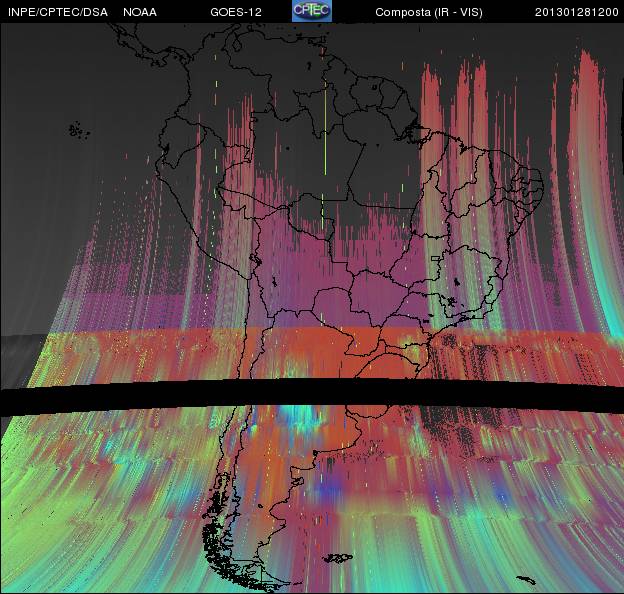Click the 'Composta (IR - VIS)' label
624x594 pixels.
coord(429,12)
